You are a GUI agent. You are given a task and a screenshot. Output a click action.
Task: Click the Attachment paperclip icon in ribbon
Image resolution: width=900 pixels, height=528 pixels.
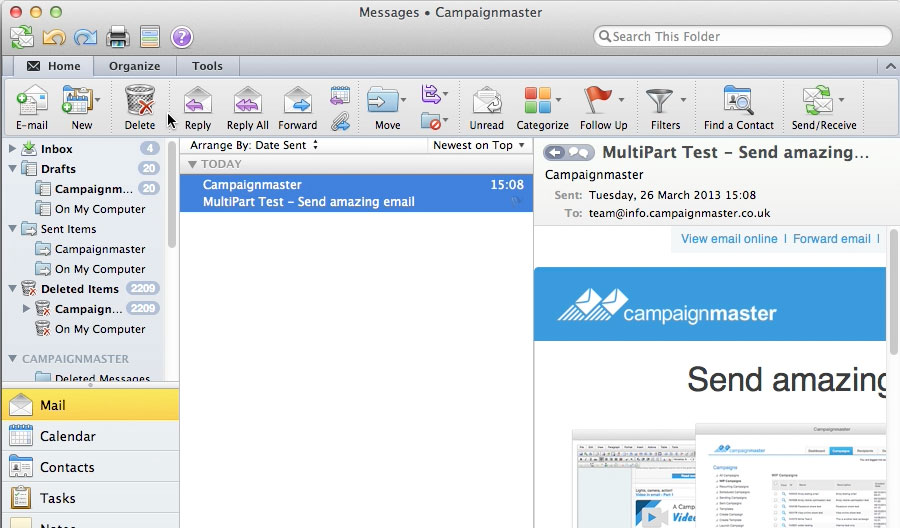coord(340,121)
